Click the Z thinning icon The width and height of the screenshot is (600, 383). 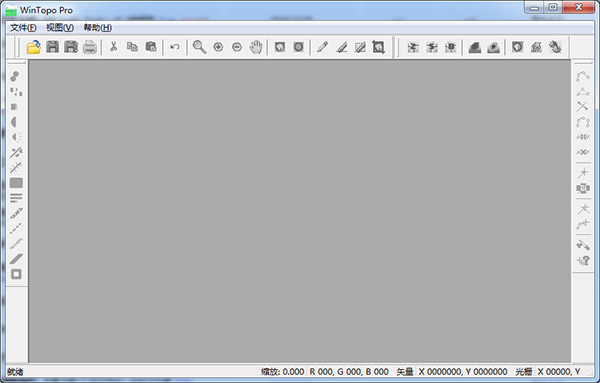click(413, 47)
